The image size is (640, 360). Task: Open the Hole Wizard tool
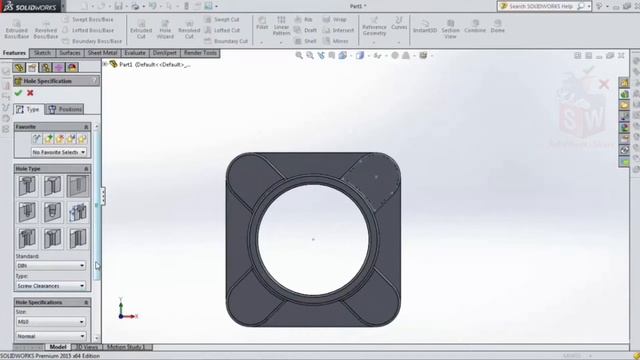click(165, 29)
